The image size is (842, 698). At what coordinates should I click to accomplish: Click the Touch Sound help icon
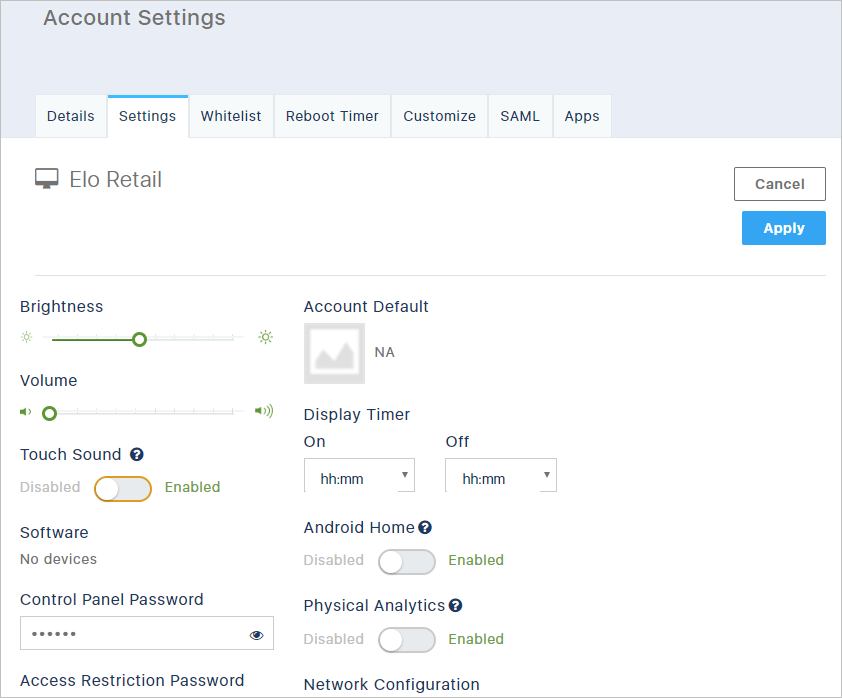point(137,455)
